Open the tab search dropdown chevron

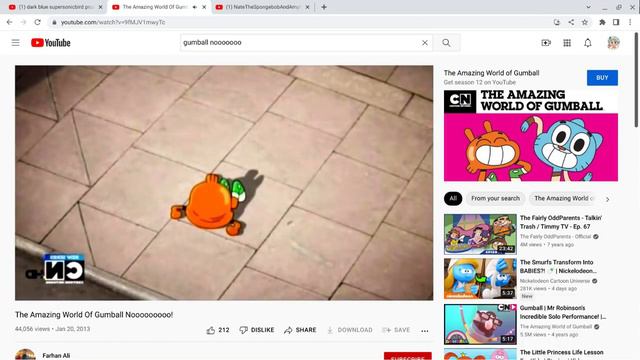[x=588, y=7]
